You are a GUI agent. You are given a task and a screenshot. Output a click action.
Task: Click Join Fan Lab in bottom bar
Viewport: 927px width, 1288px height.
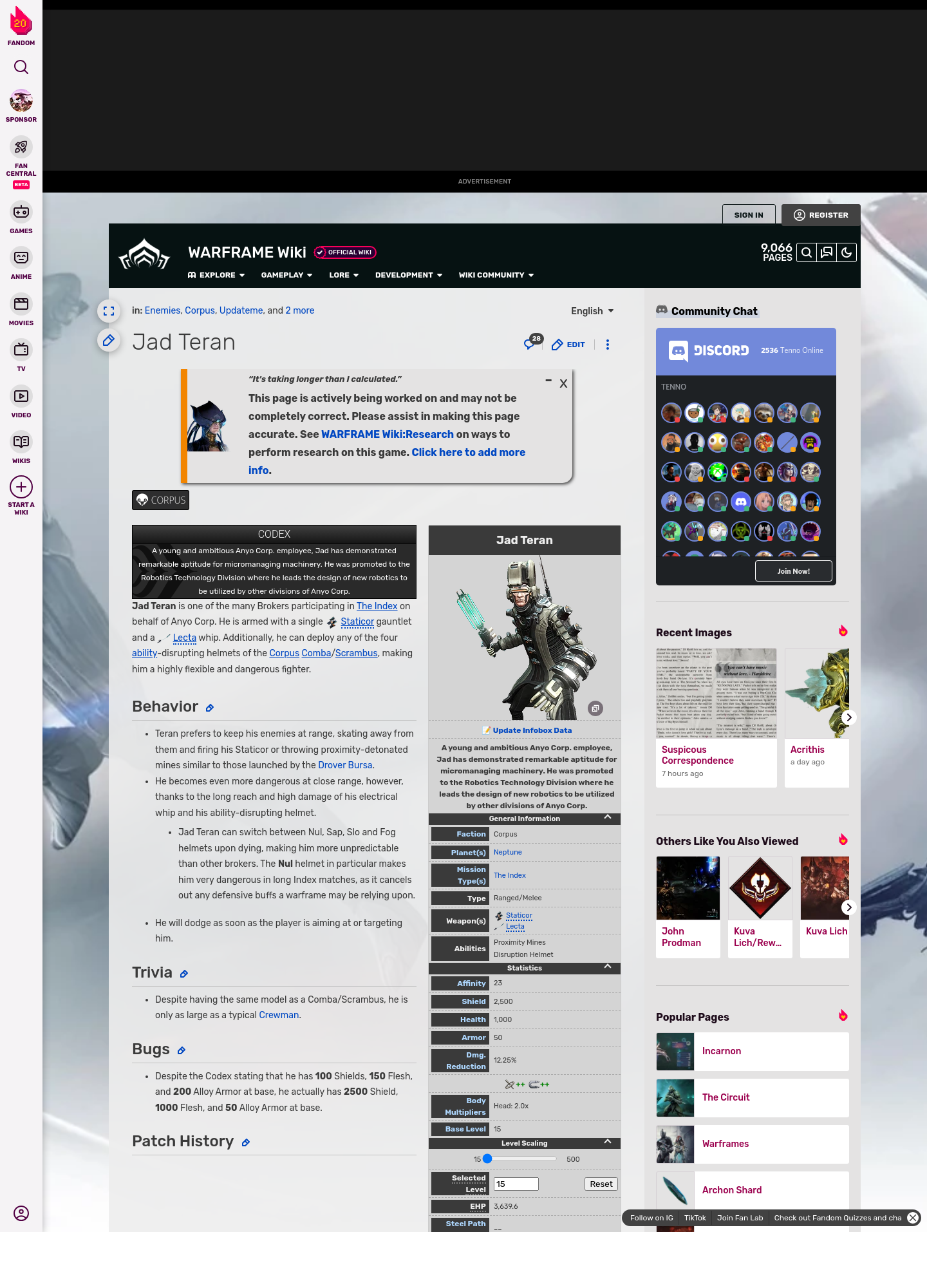[740, 1218]
